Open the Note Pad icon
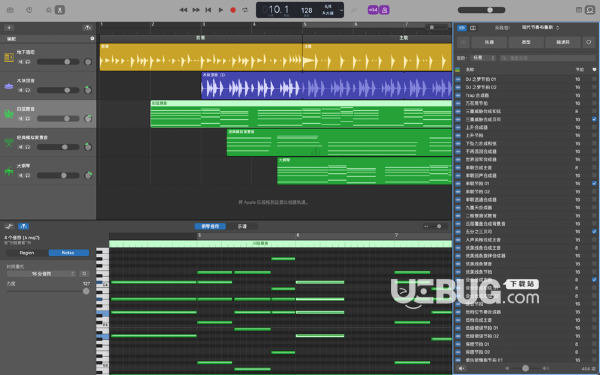This screenshot has width=600, height=375. (x=579, y=10)
